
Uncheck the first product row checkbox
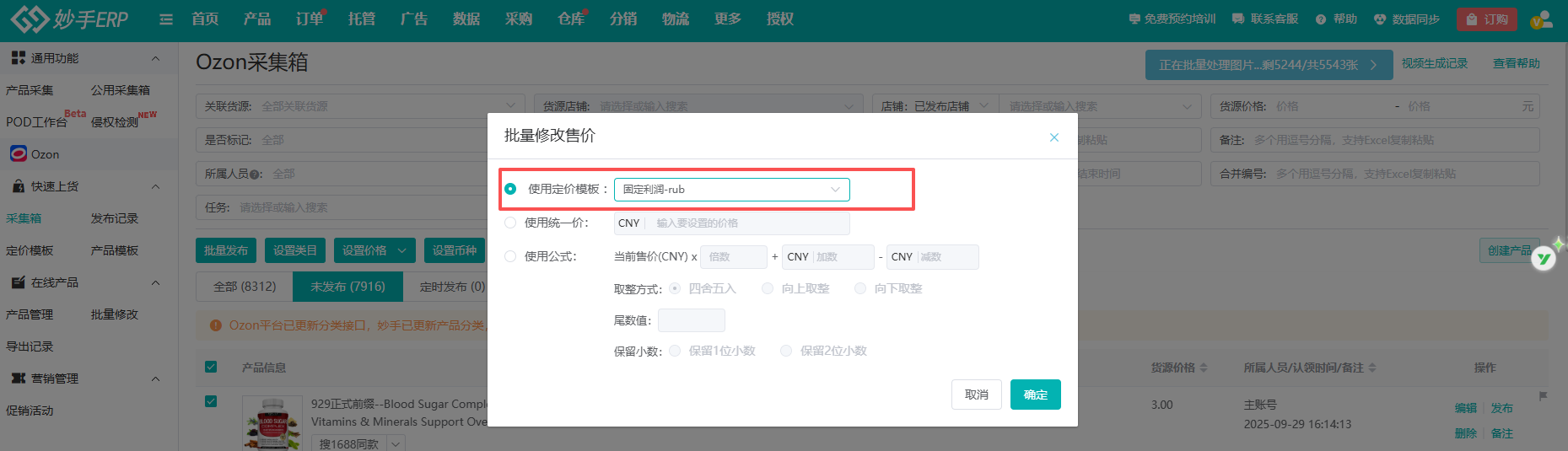pyautogui.click(x=211, y=401)
